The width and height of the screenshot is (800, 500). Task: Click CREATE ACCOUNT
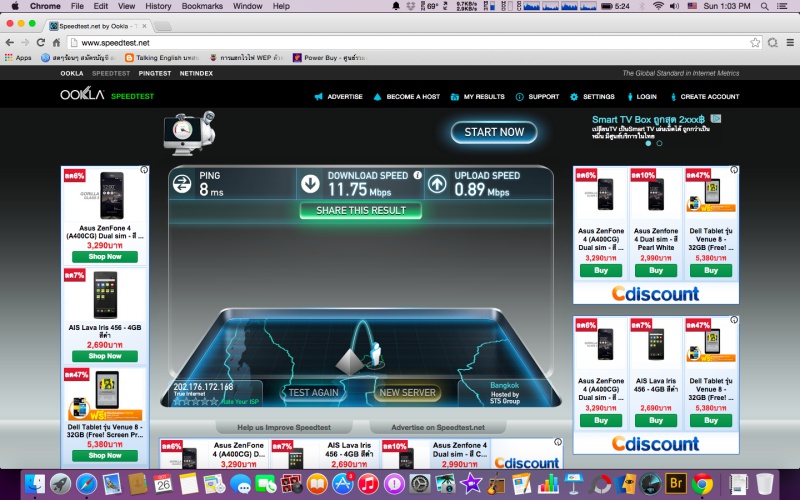pyautogui.click(x=705, y=96)
